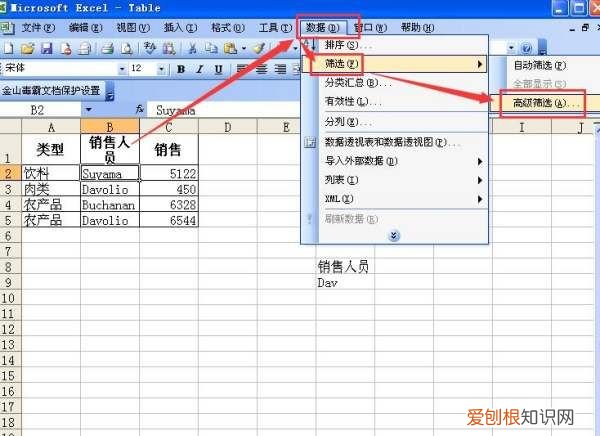Open Print Preview from the toolbar
The width and height of the screenshot is (600, 436).
coord(127,48)
